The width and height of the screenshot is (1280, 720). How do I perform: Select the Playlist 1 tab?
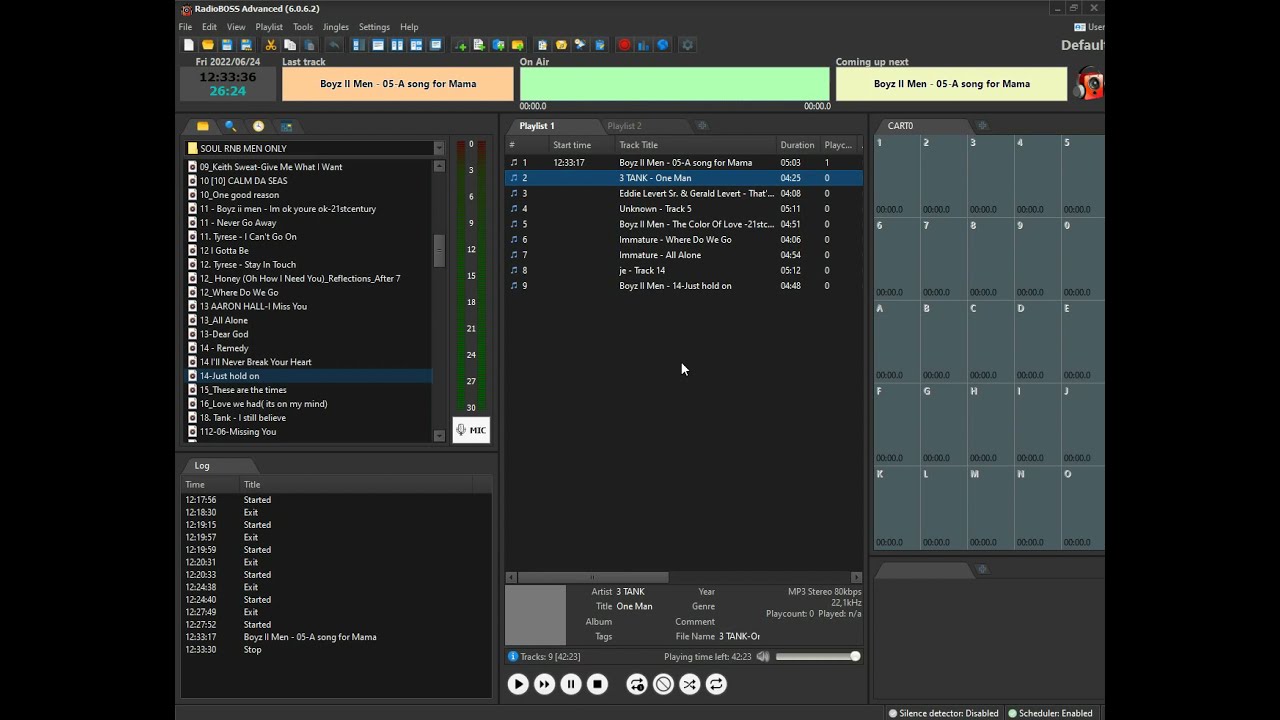pos(537,126)
